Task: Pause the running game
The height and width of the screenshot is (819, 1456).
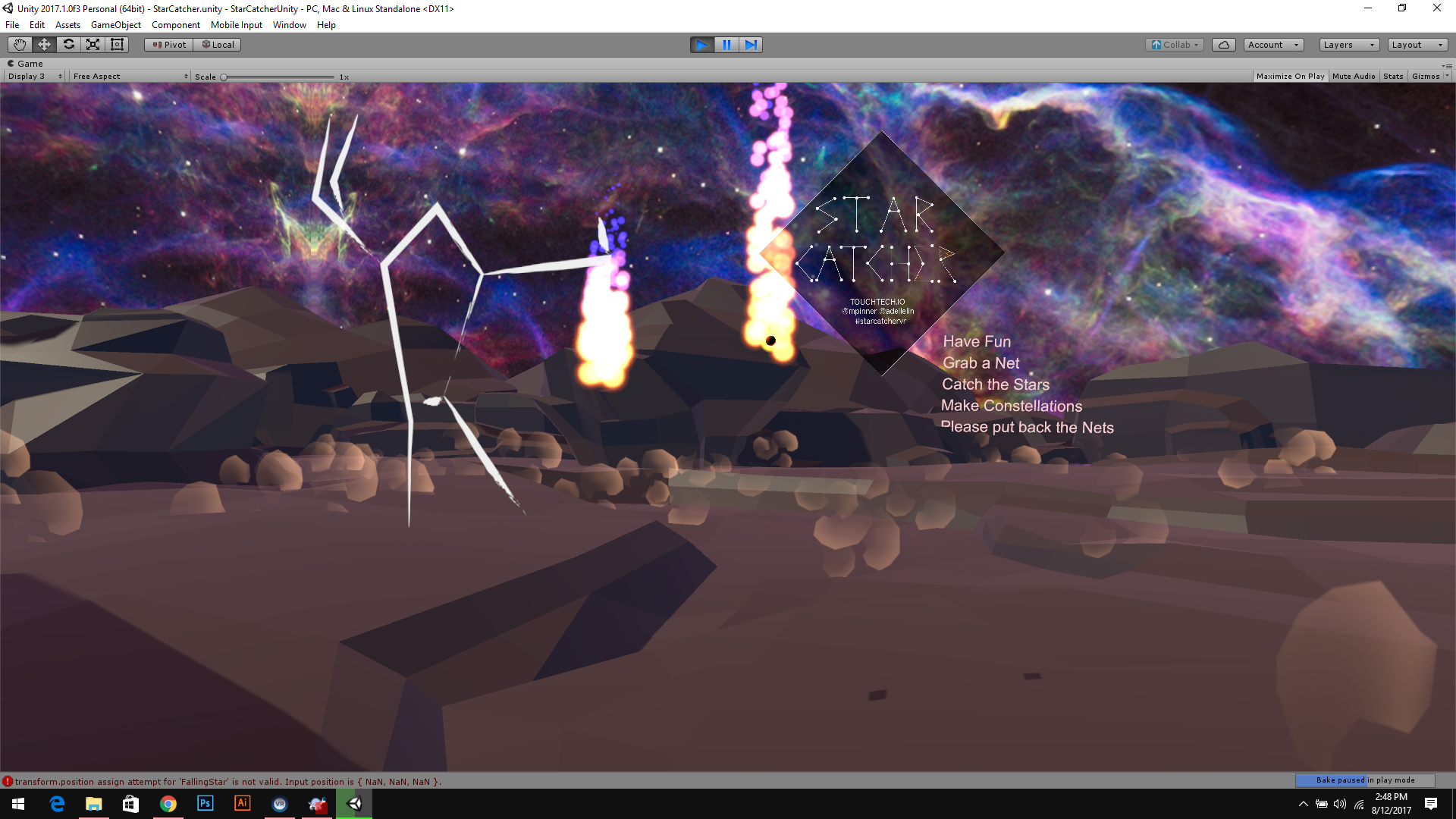Action: [726, 45]
